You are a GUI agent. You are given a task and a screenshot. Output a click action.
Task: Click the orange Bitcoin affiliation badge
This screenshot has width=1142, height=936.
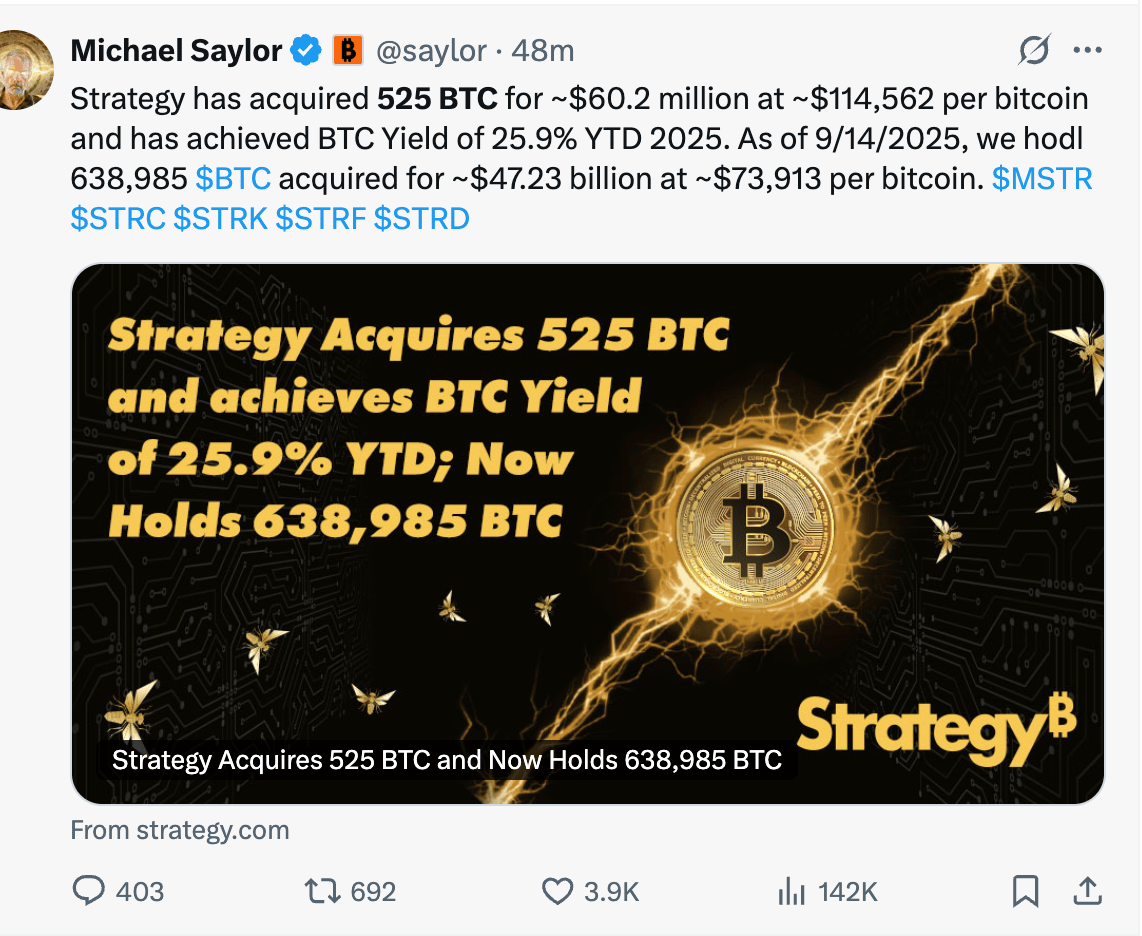pos(348,50)
